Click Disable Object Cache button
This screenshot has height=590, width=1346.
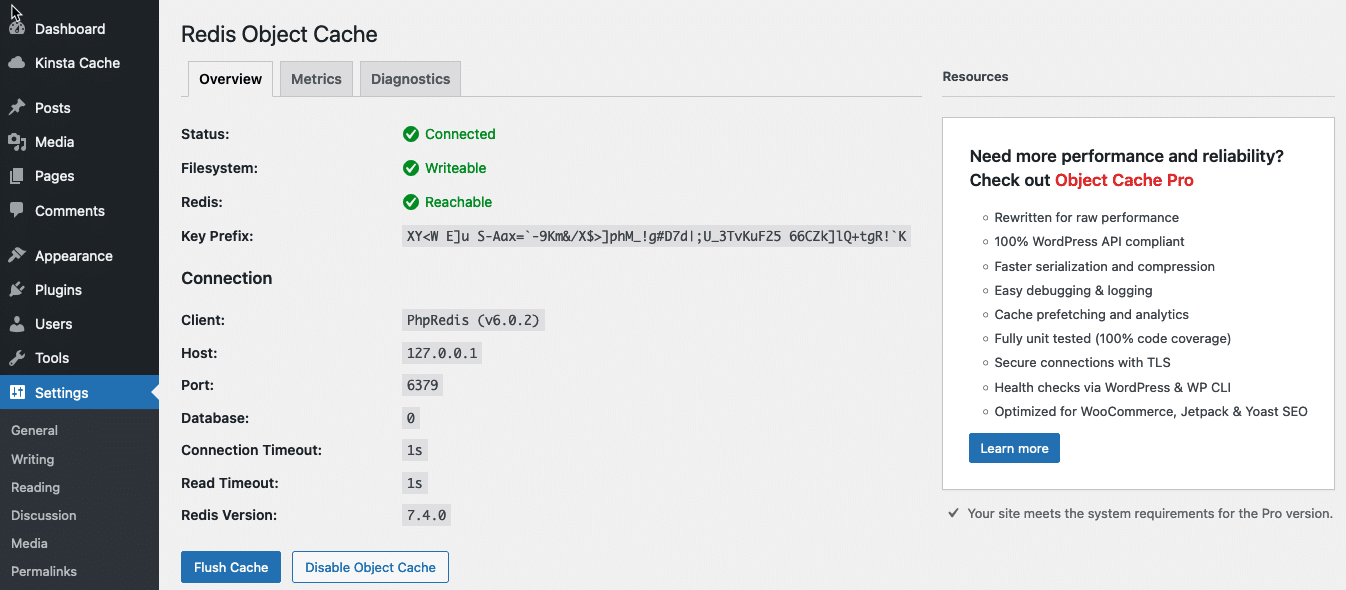[370, 567]
